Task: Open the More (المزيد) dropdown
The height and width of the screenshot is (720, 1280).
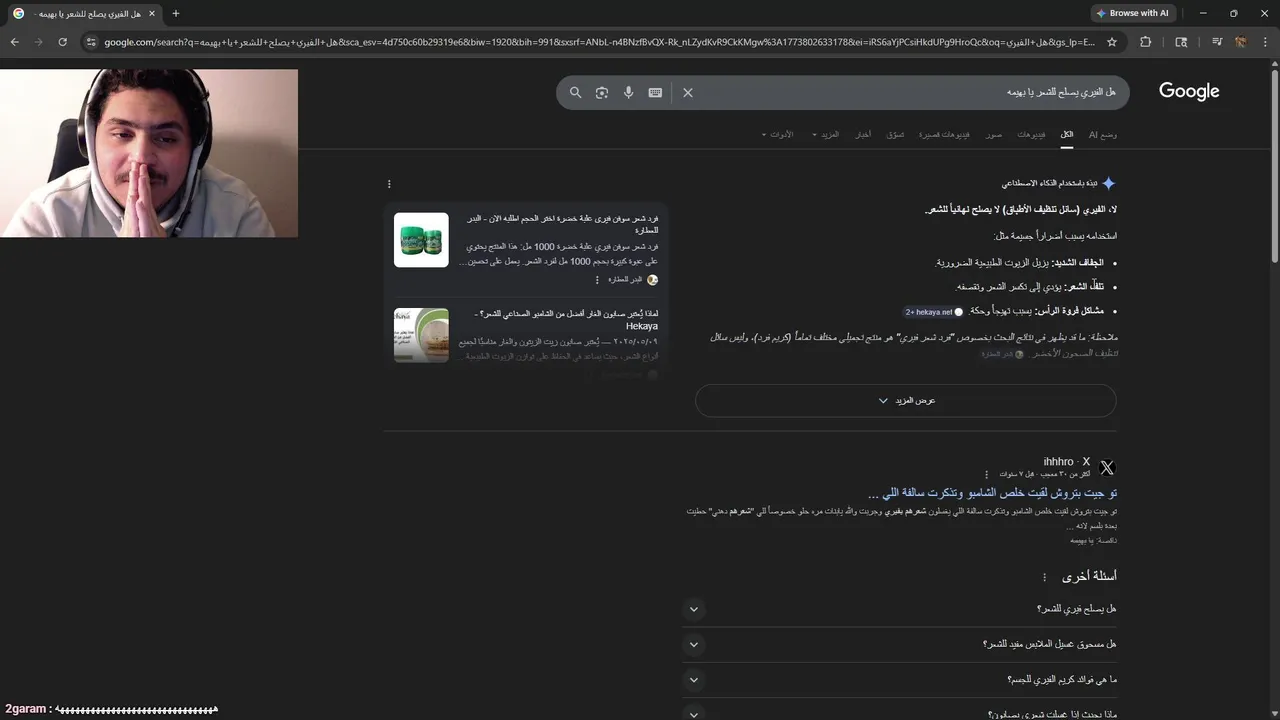Action: [826, 134]
